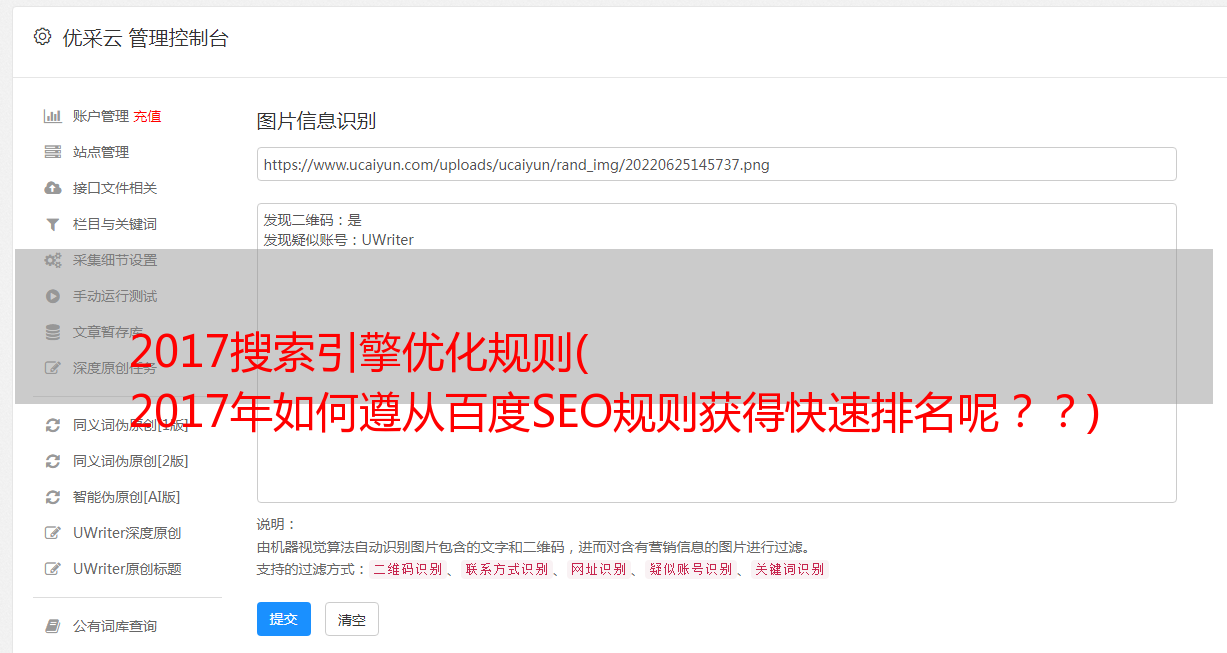Click the edit icon for UWriter原创标题
The image size is (1227, 653).
(x=53, y=569)
